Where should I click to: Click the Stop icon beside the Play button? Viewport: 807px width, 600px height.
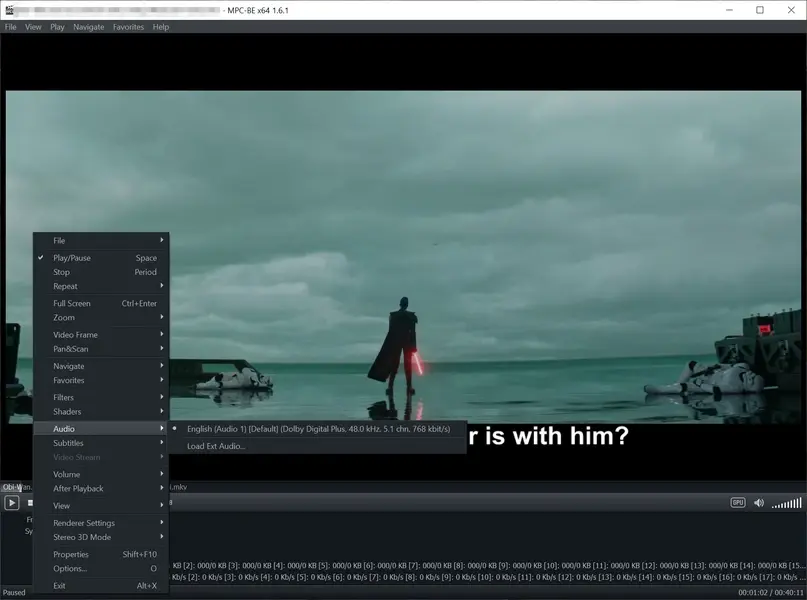(x=32, y=503)
